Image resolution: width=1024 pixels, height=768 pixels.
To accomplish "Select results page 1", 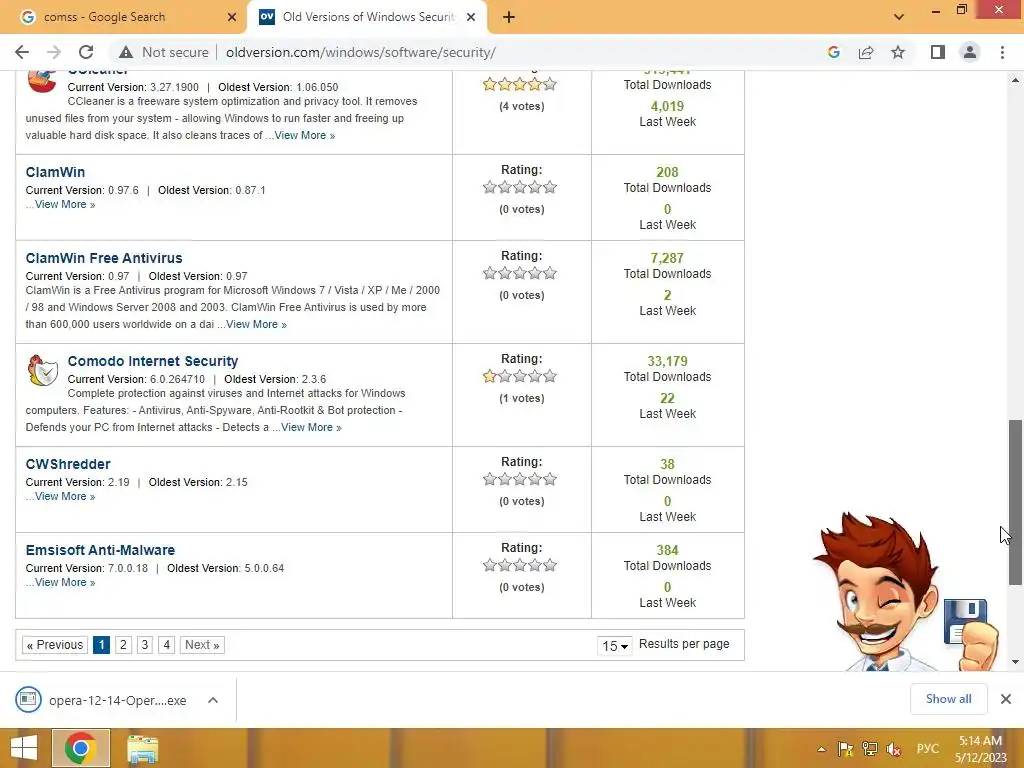I will click(101, 645).
